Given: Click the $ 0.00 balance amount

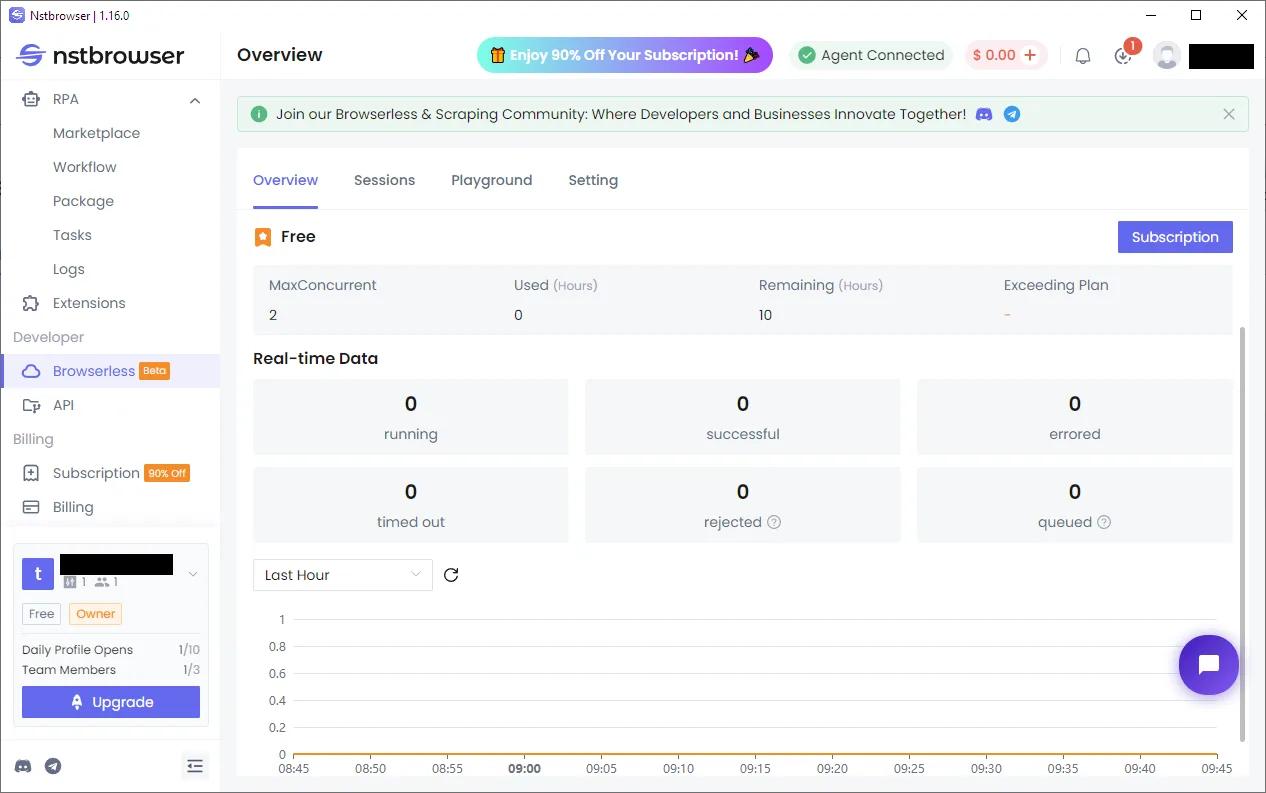Looking at the screenshot, I should (x=994, y=55).
